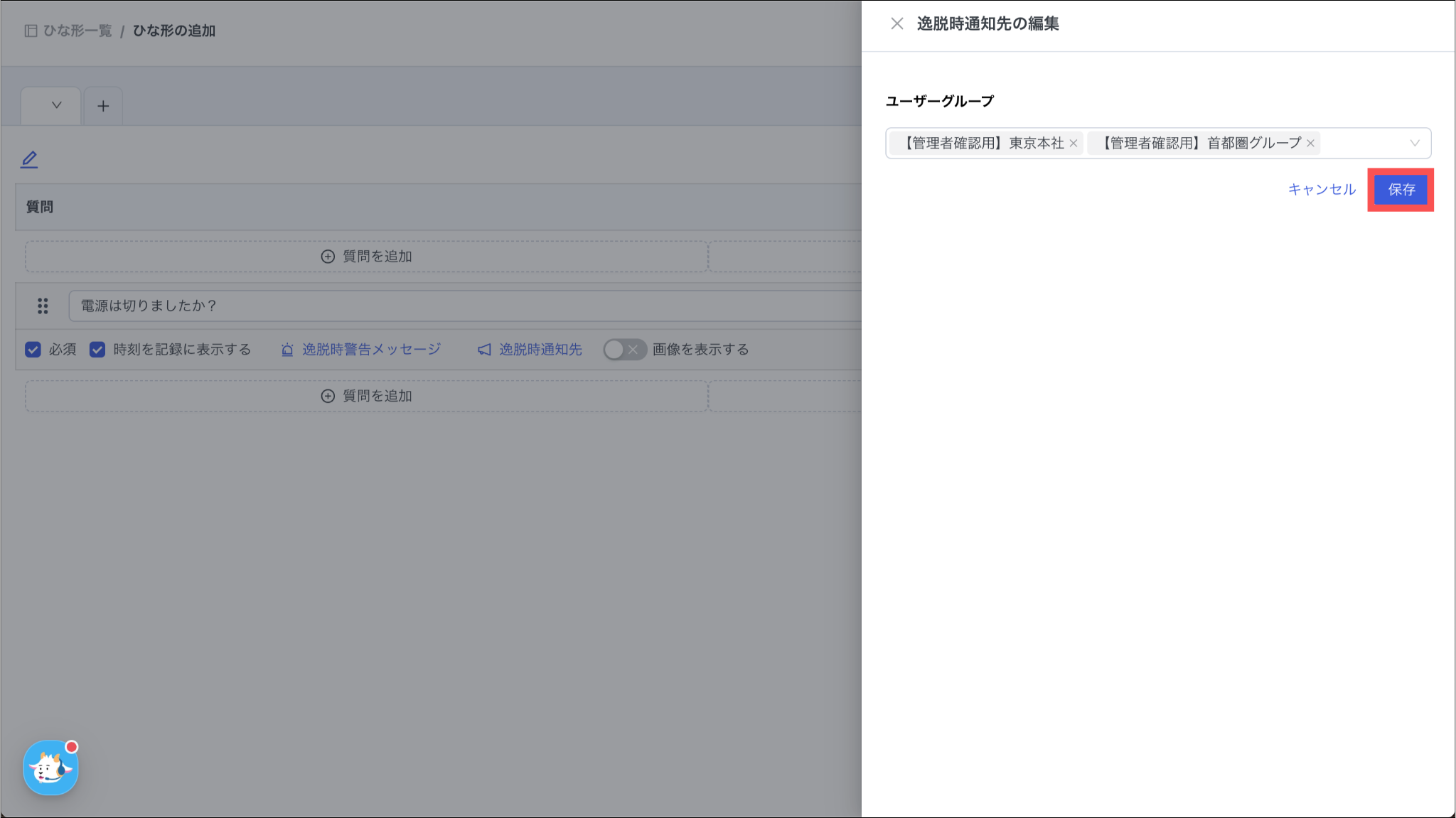Open the chat support mascot icon
Screen dimensions: 1456x818
tap(50, 768)
